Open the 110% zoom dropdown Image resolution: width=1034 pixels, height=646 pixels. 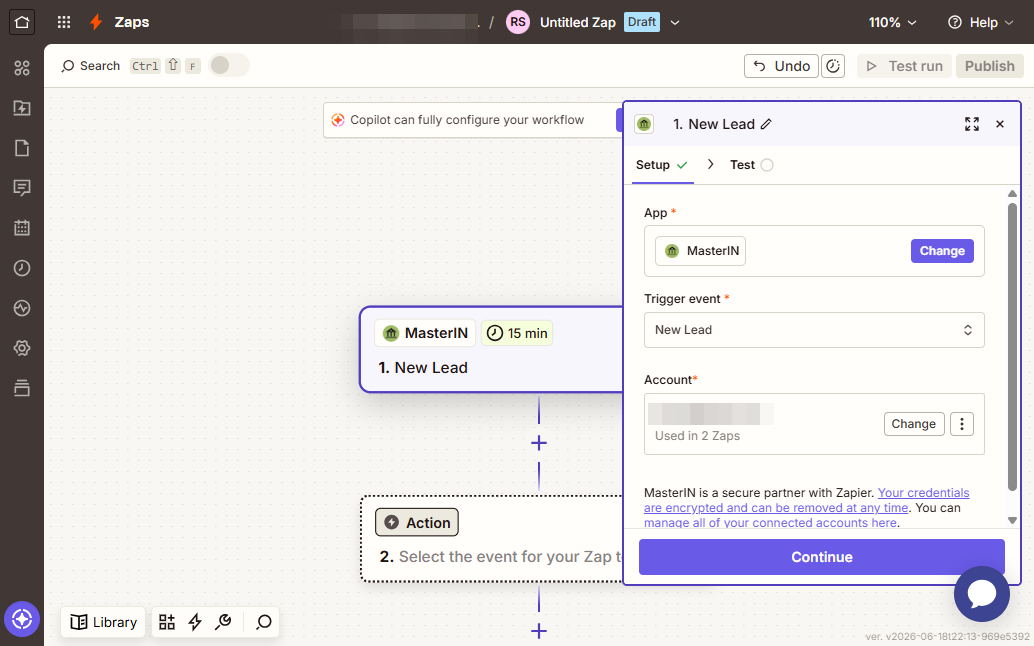pyautogui.click(x=892, y=22)
